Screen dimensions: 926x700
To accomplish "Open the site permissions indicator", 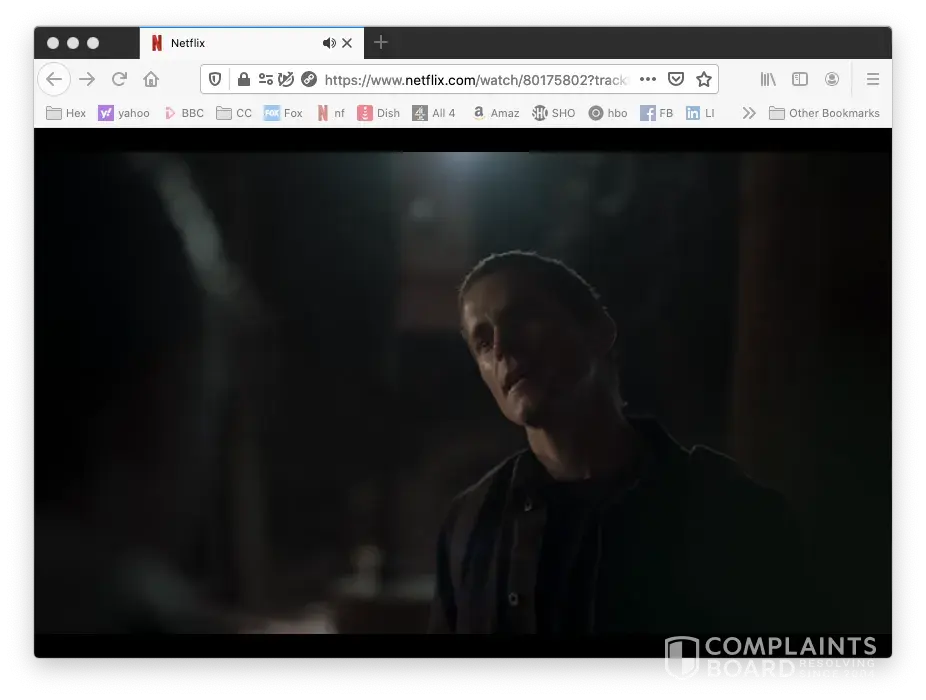I will [265, 79].
